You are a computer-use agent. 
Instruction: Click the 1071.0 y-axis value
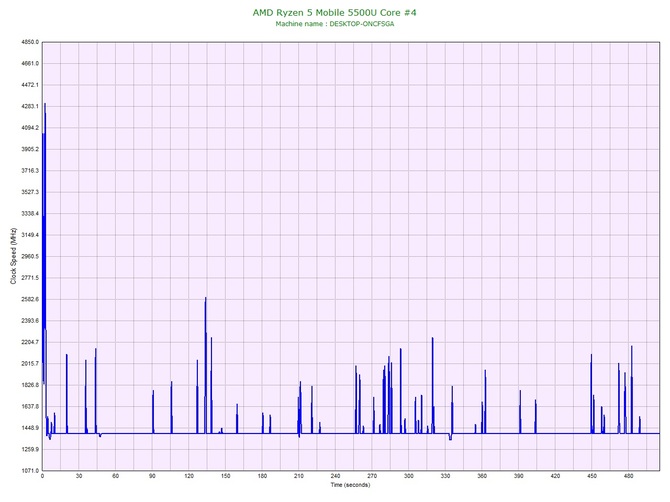tap(30, 471)
